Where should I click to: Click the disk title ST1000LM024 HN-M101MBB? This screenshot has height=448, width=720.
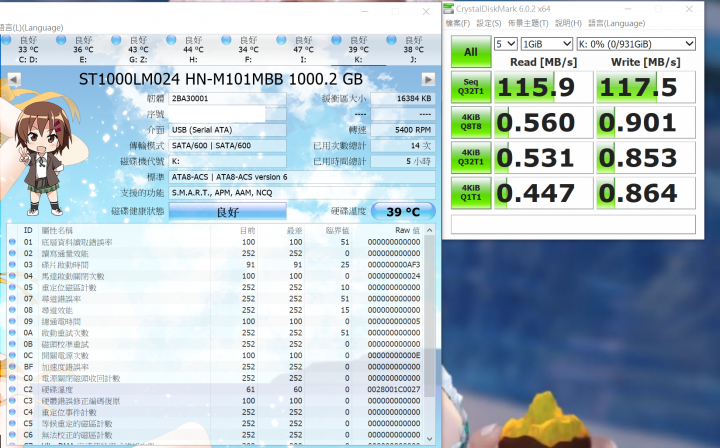[221, 79]
